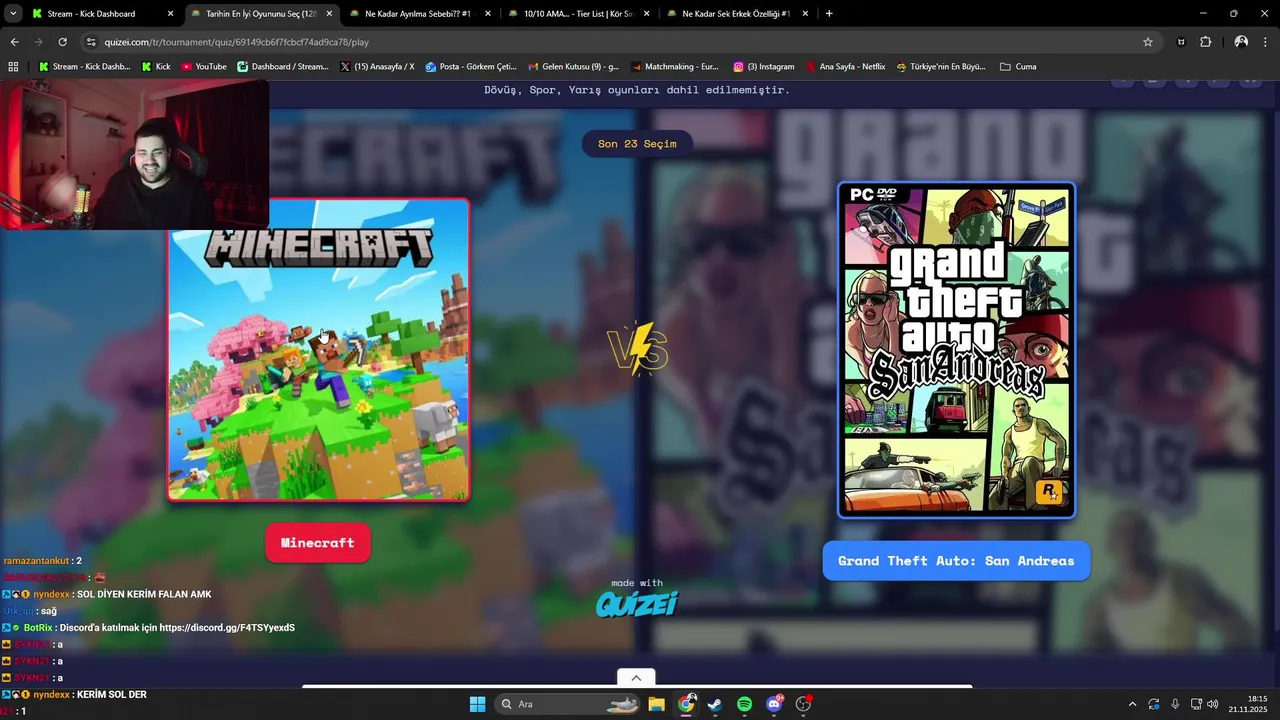Click the VS lightning emblem
1280x720 pixels.
(x=637, y=348)
